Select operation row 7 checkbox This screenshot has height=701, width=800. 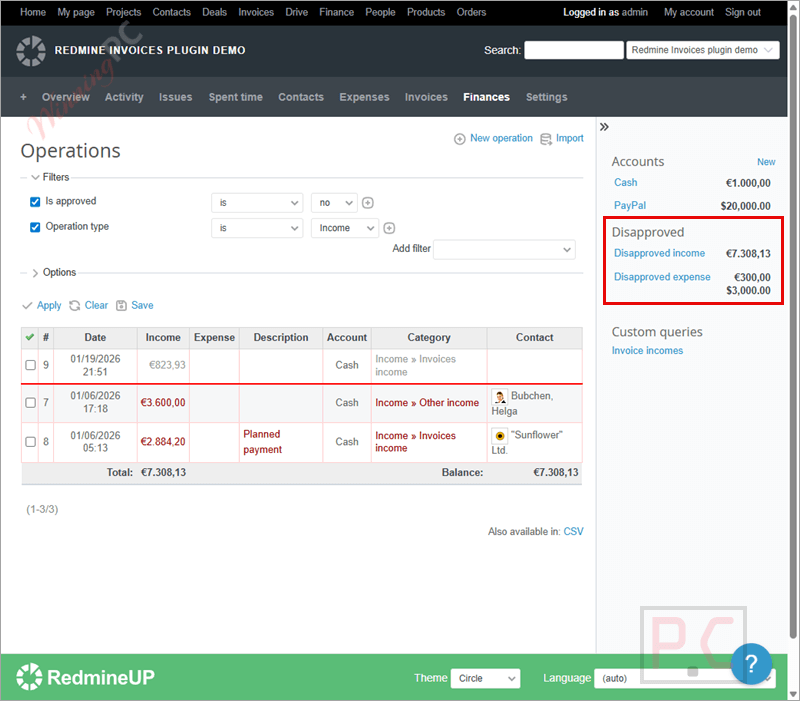pos(31,403)
